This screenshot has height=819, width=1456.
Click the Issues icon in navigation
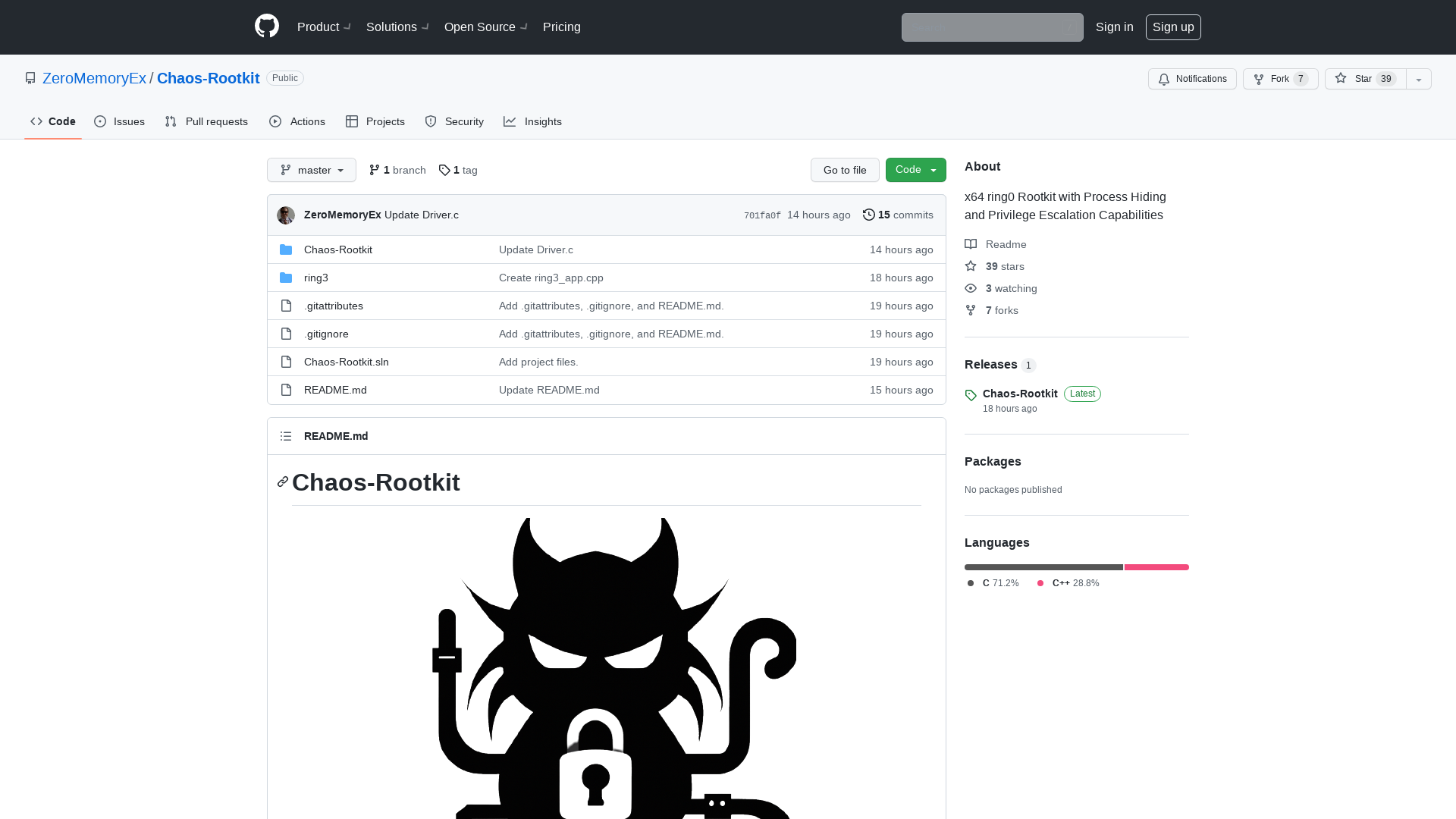[x=100, y=121]
